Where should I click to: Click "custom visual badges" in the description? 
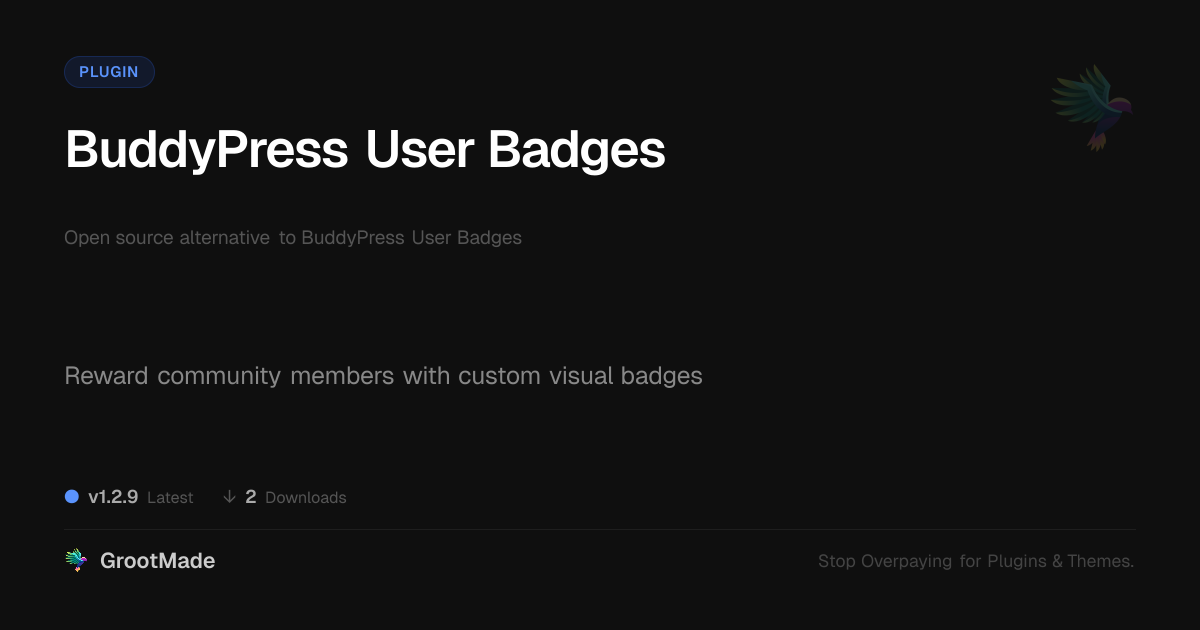[580, 376]
